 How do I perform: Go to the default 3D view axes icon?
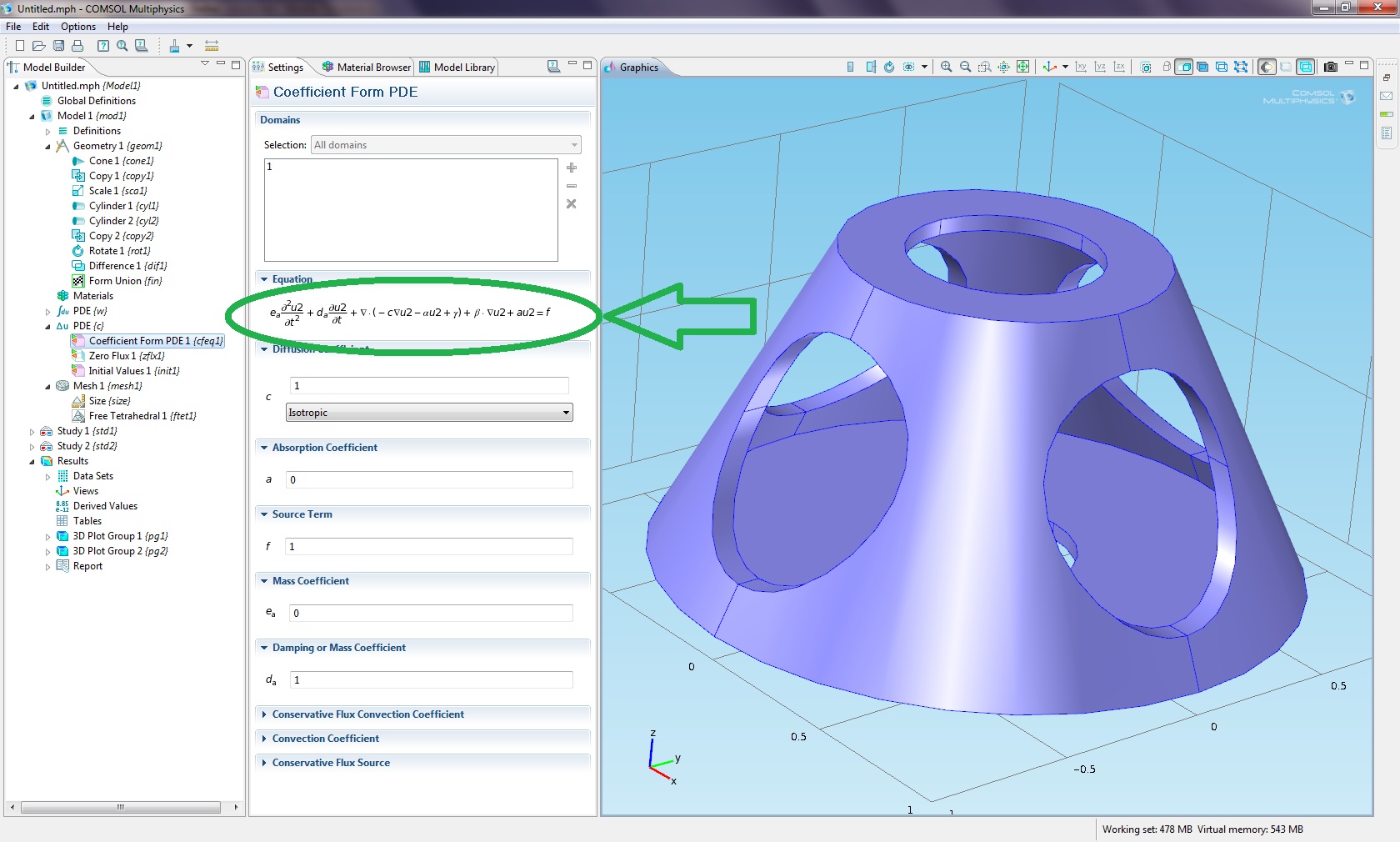1050,67
